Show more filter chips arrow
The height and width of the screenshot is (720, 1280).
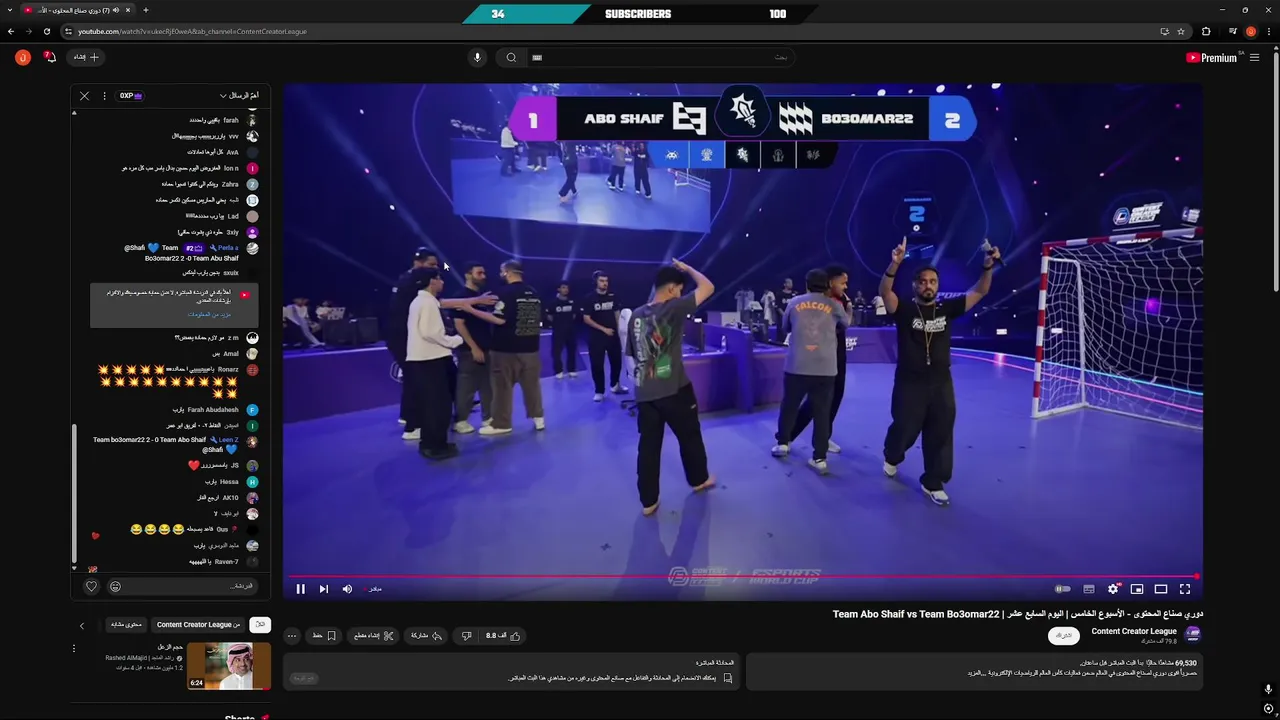coord(82,626)
